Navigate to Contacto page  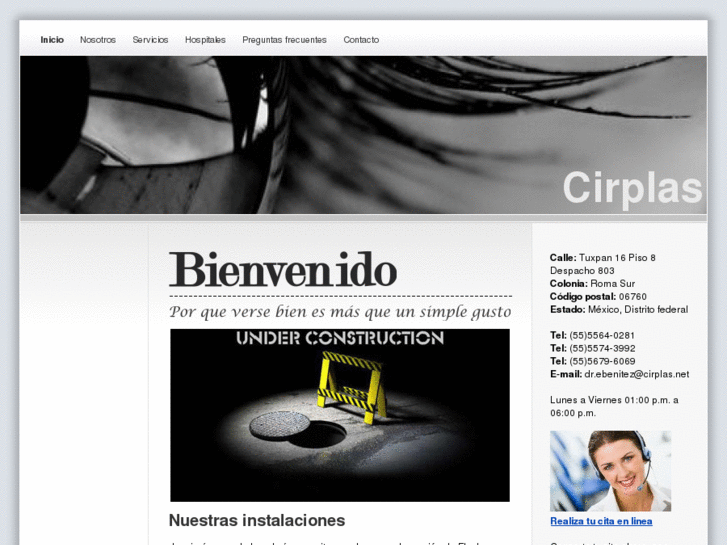point(361,40)
